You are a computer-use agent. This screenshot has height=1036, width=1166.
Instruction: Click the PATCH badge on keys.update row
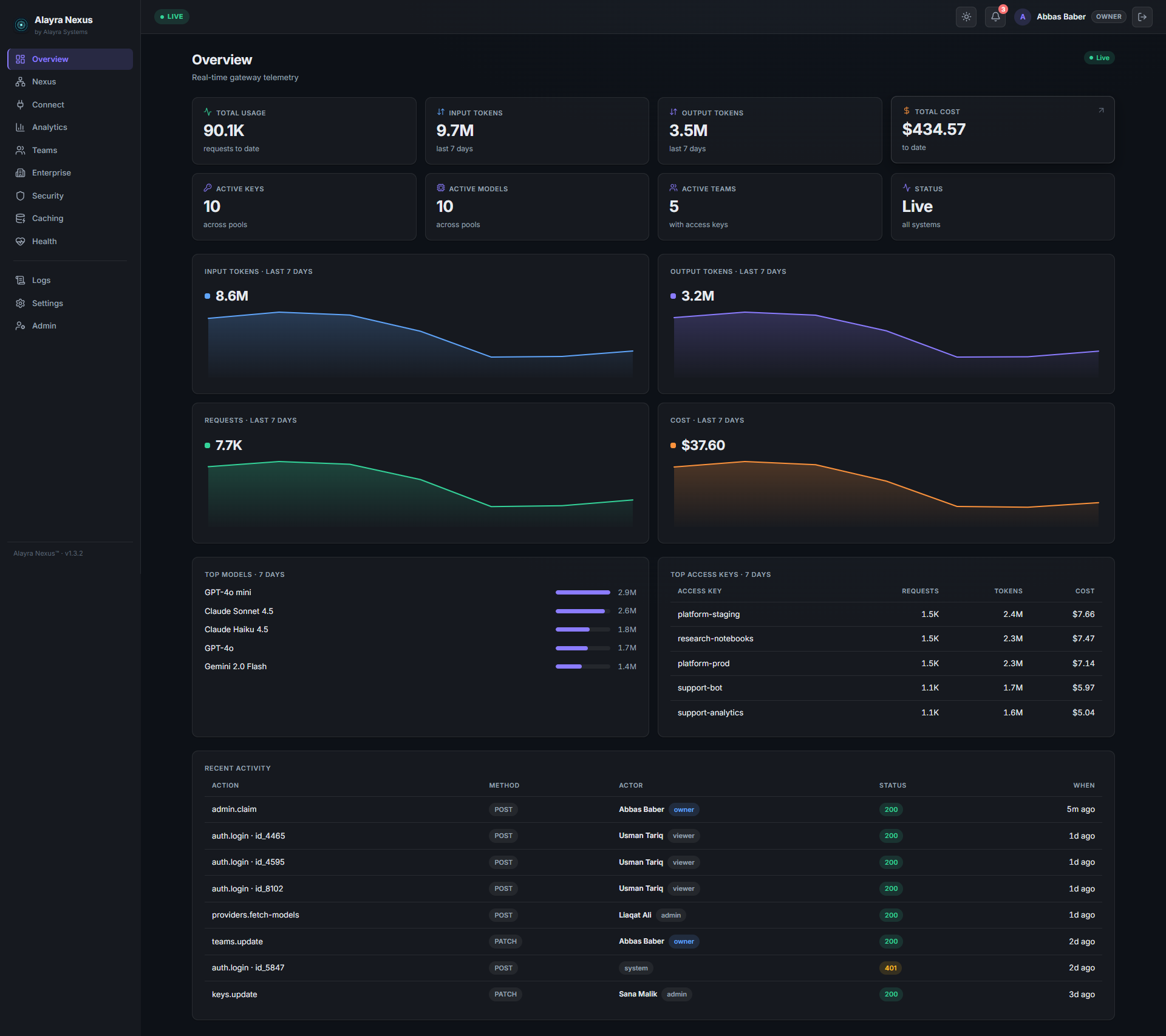click(505, 994)
